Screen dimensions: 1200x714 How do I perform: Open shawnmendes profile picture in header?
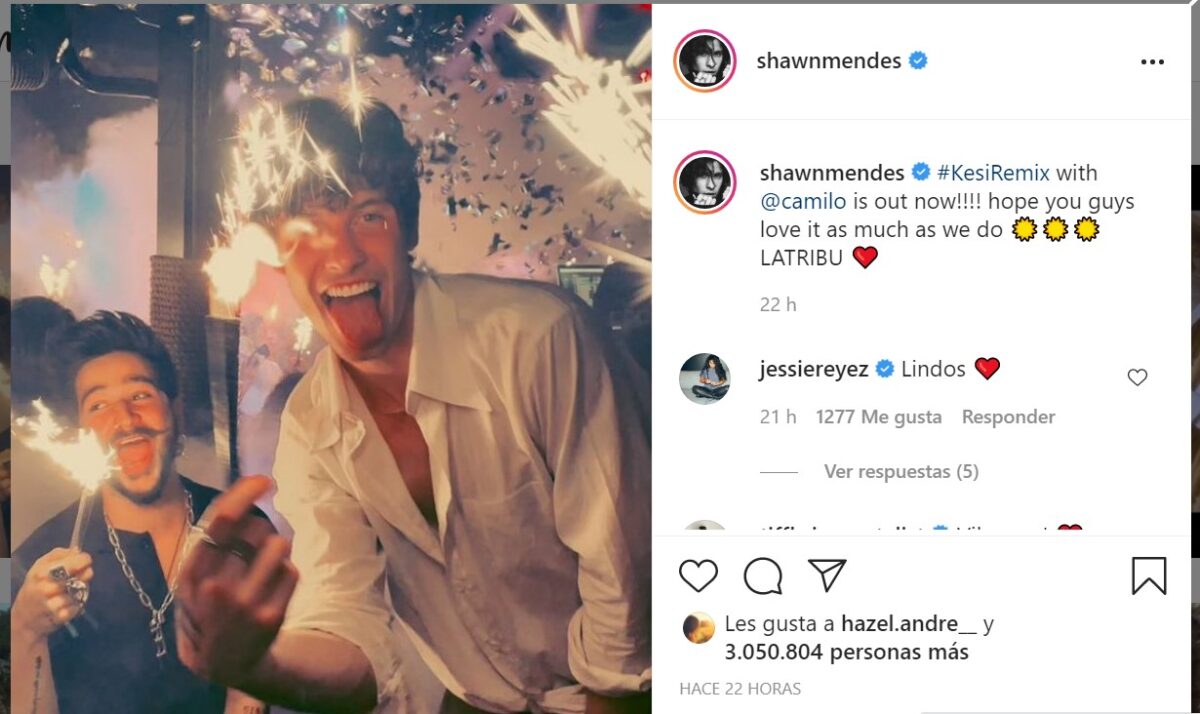[705, 61]
